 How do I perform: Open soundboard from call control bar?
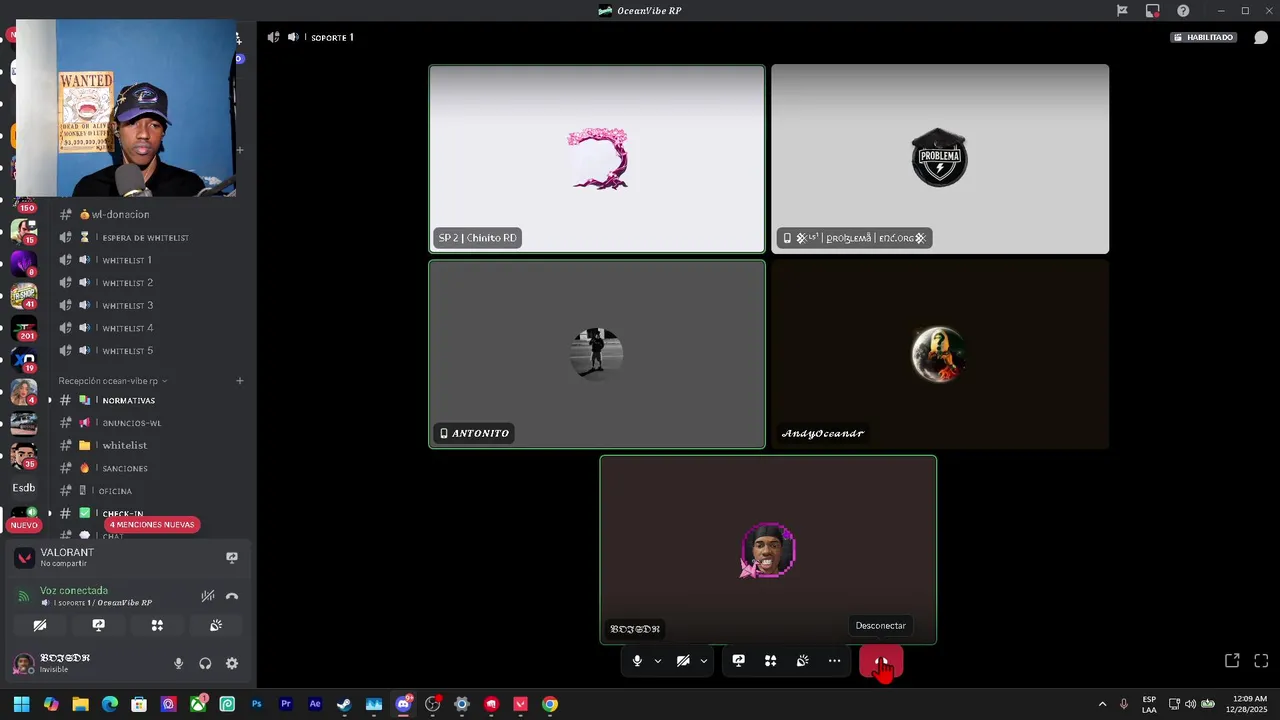[x=802, y=661]
